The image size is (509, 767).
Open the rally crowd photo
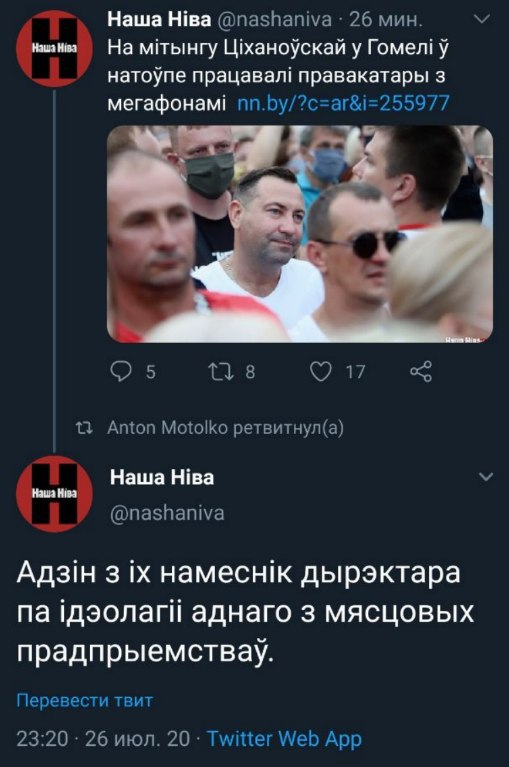pyautogui.click(x=300, y=234)
